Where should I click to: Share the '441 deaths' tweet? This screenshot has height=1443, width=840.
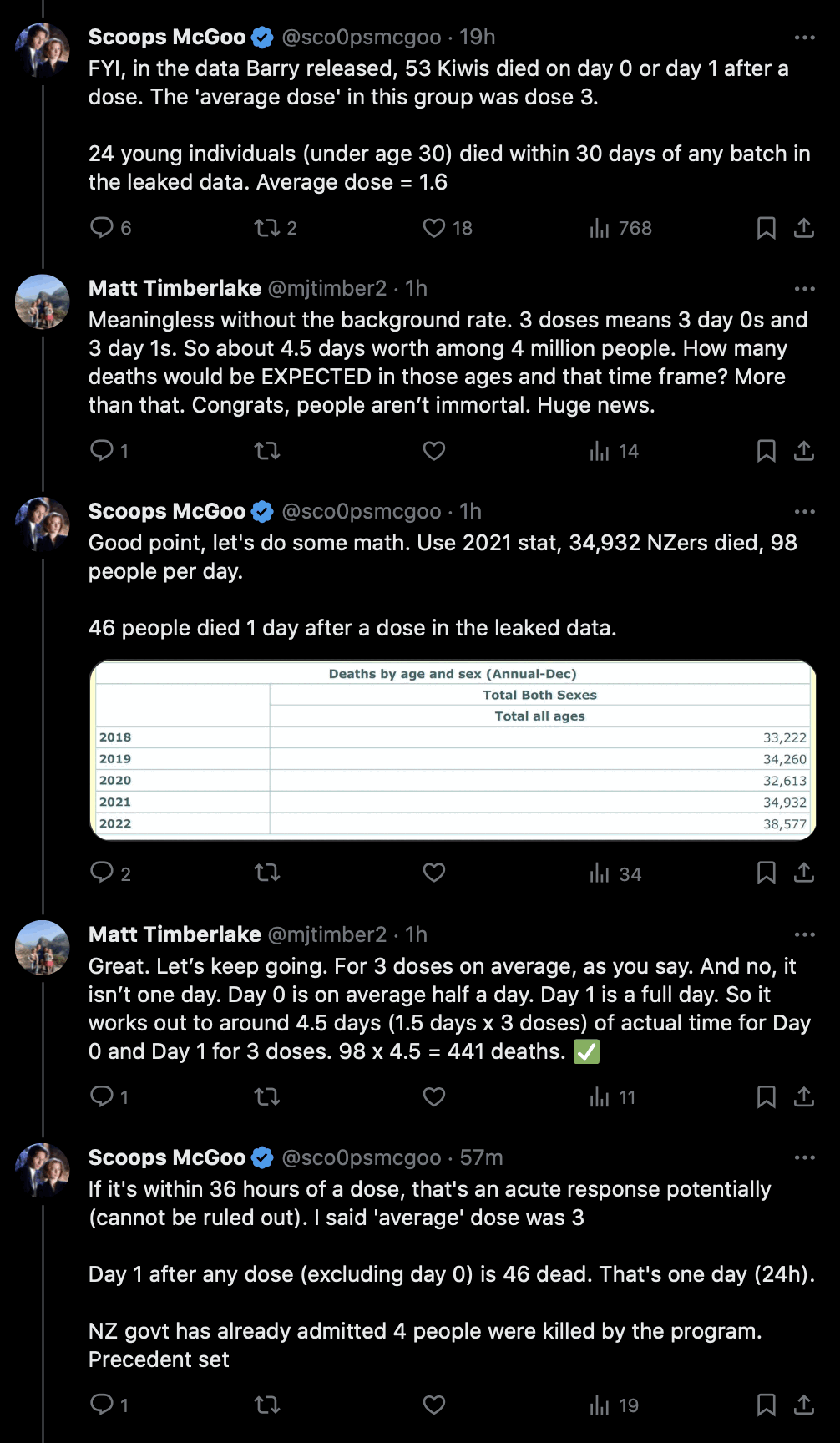tap(803, 1096)
